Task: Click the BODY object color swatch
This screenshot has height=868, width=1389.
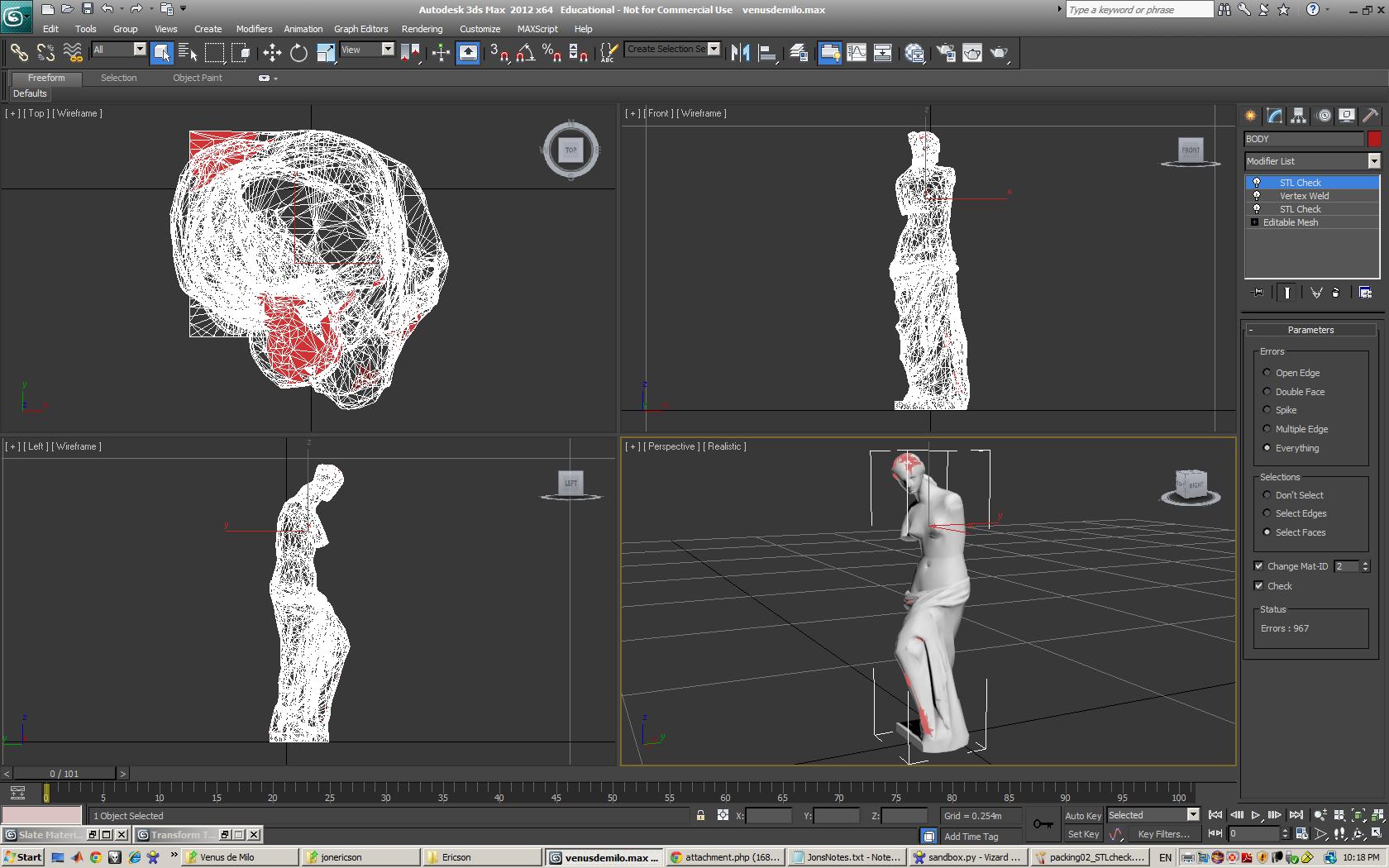Action: coord(1374,139)
